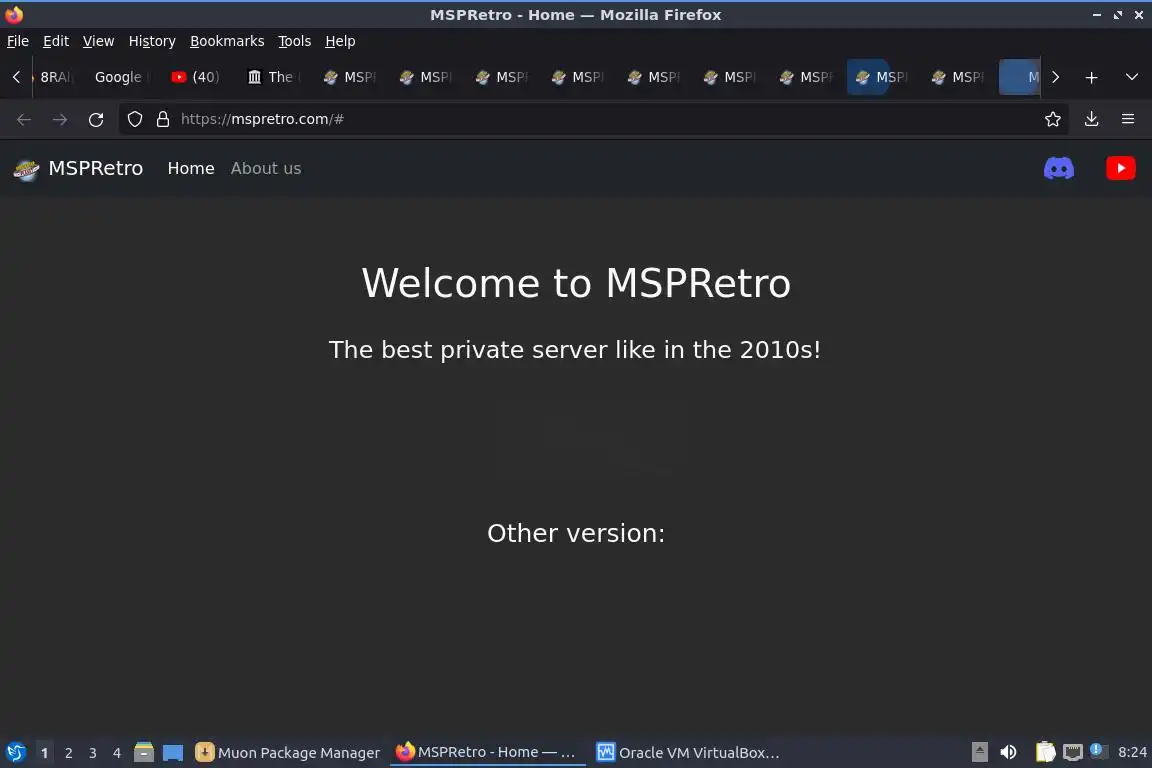1152x768 pixels.
Task: Click 'Welcome to MSPRetro' heading
Action: pyautogui.click(x=576, y=283)
